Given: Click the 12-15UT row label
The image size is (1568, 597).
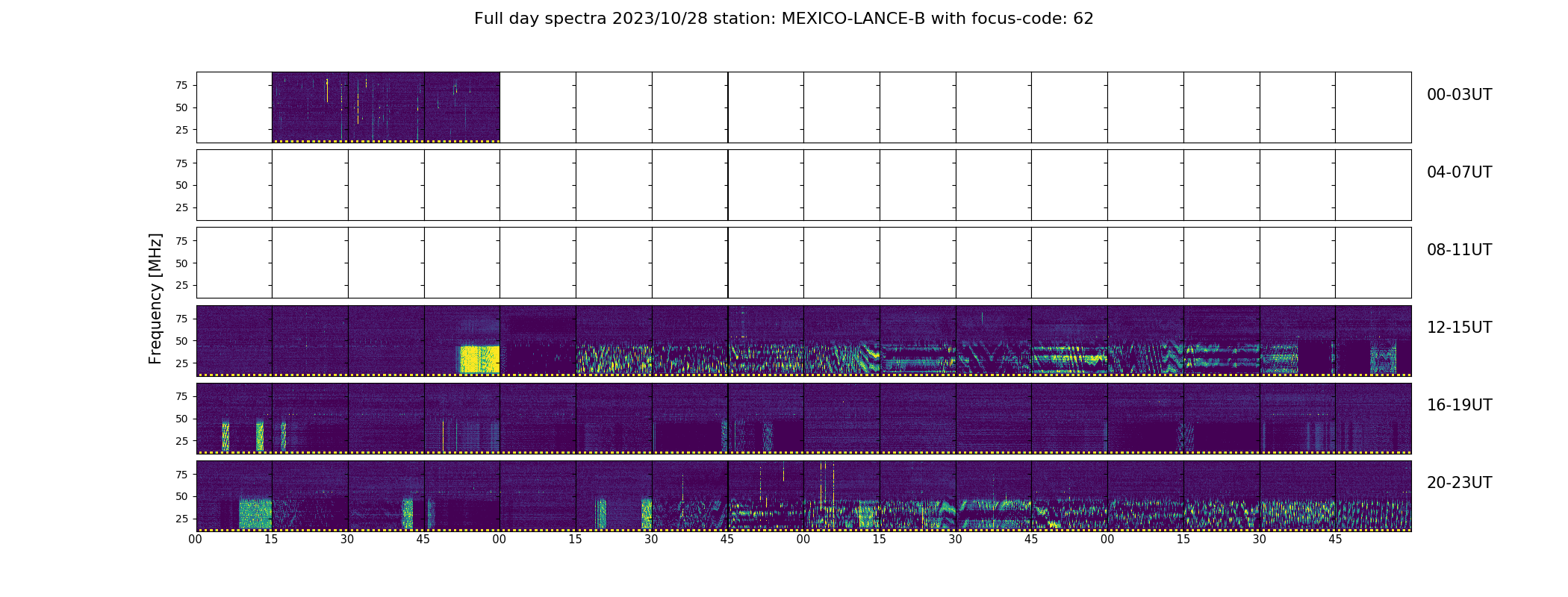Looking at the screenshot, I should point(1459,328).
